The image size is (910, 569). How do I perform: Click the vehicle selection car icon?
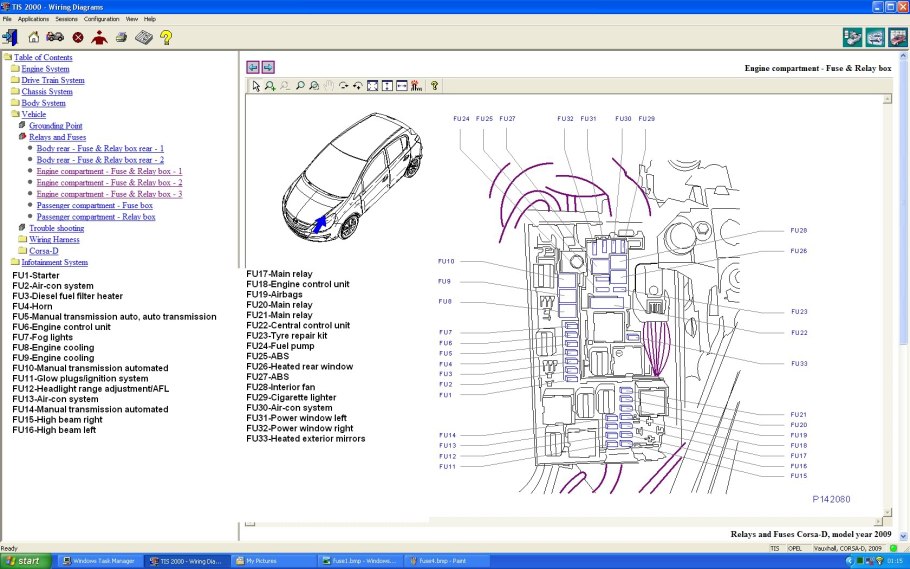pyautogui.click(x=55, y=38)
